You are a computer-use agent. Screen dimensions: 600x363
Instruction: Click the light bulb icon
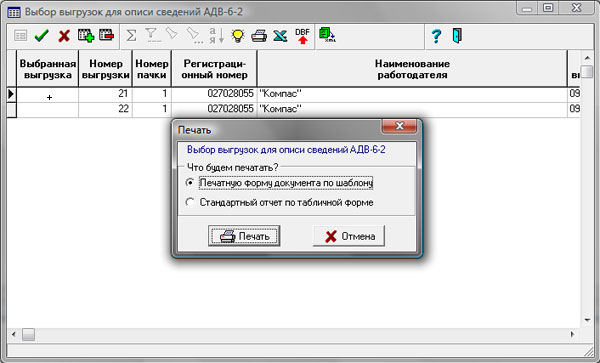(238, 36)
